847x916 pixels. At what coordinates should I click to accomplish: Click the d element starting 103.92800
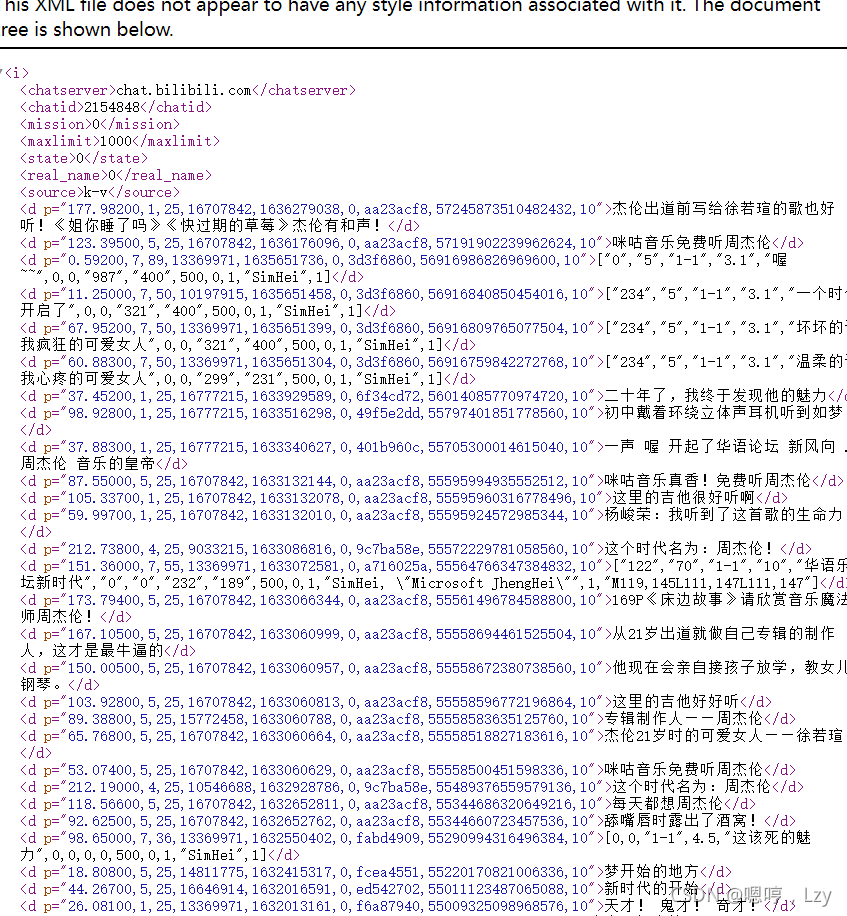396,702
